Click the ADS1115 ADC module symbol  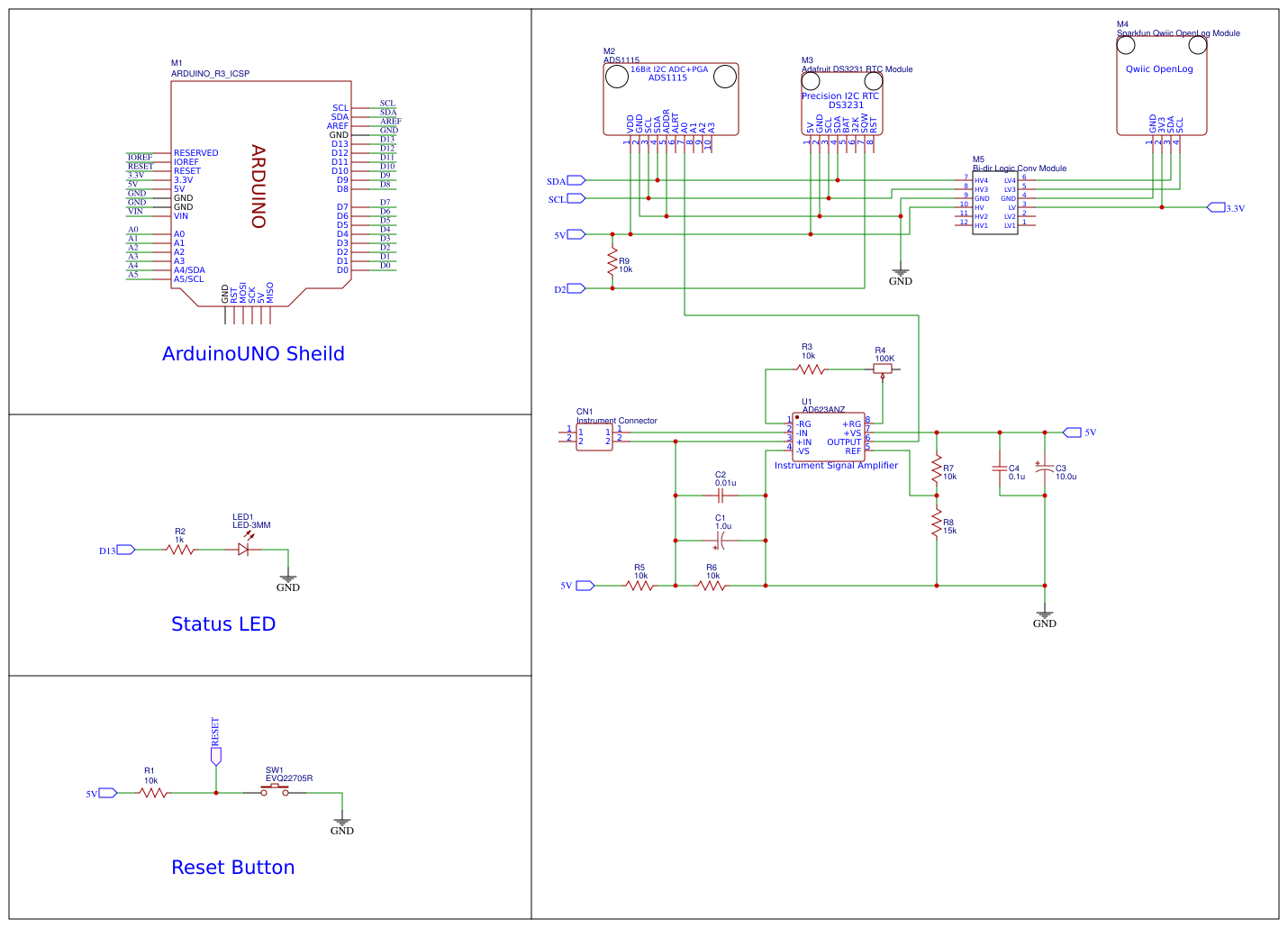pyautogui.click(x=671, y=99)
